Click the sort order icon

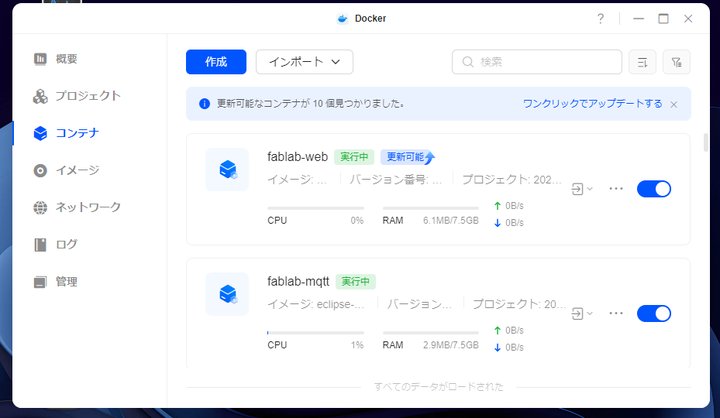click(642, 62)
